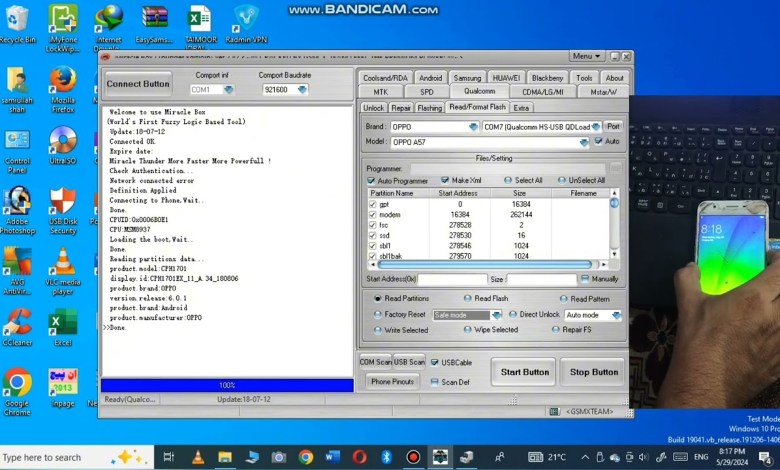The height and width of the screenshot is (470, 780).
Task: Open the Comport inf COM1 dropdown
Action: pyautogui.click(x=228, y=90)
